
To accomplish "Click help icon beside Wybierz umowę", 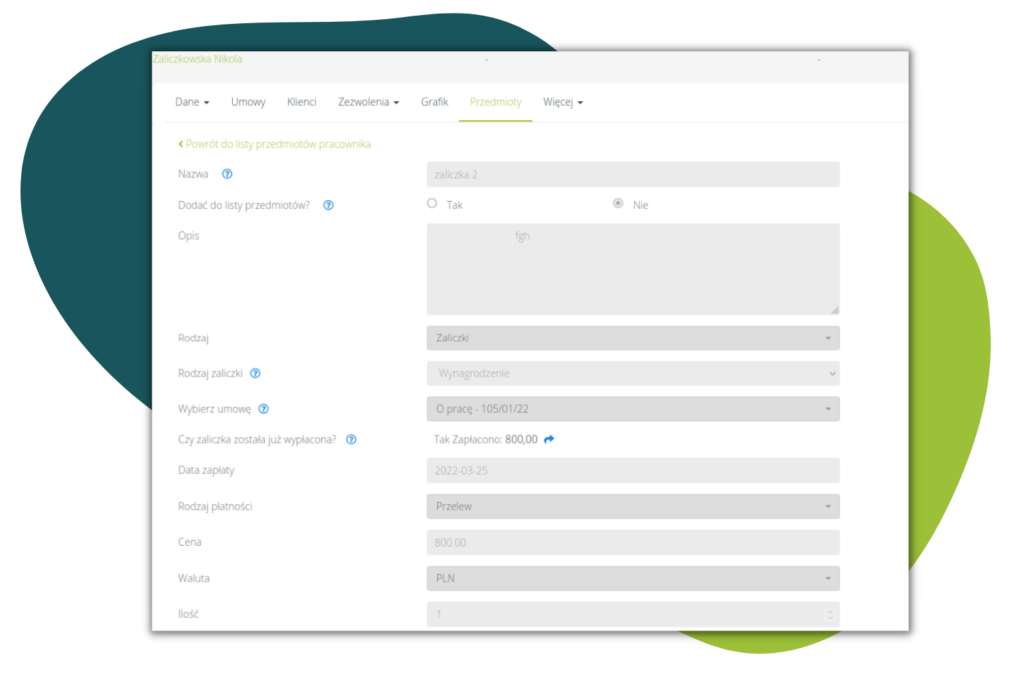I will (264, 409).
